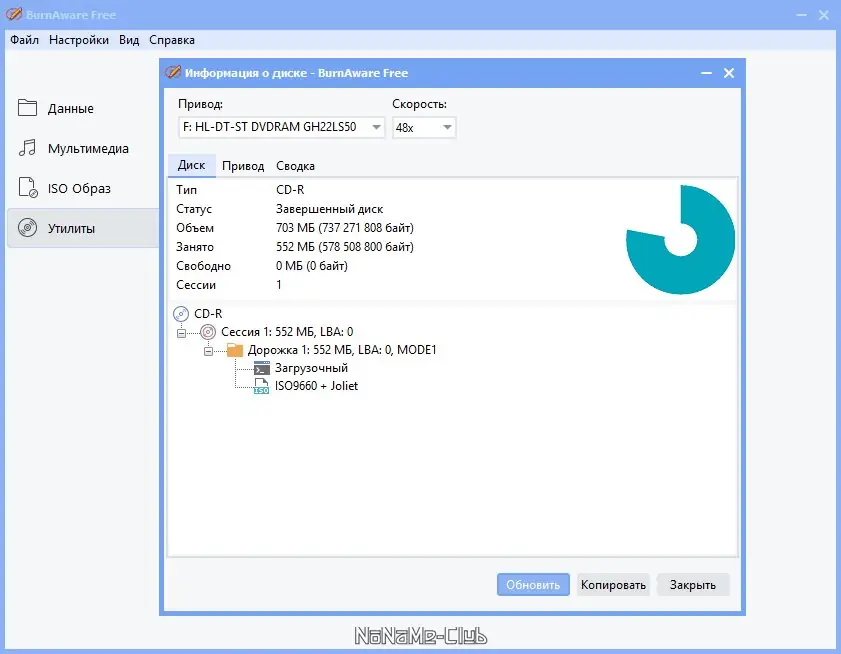Select the ISO Образ sidebar label

pos(79,188)
